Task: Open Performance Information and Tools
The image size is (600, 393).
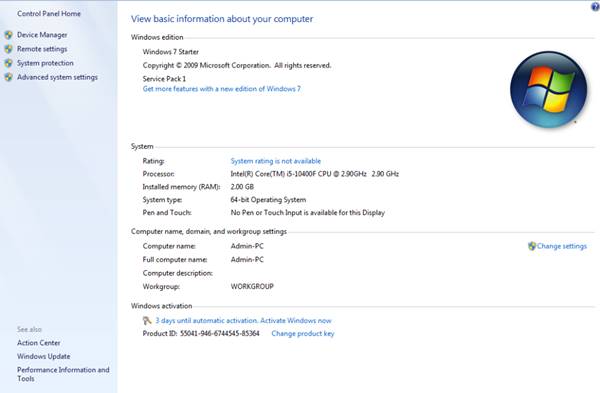Action: 63,374
